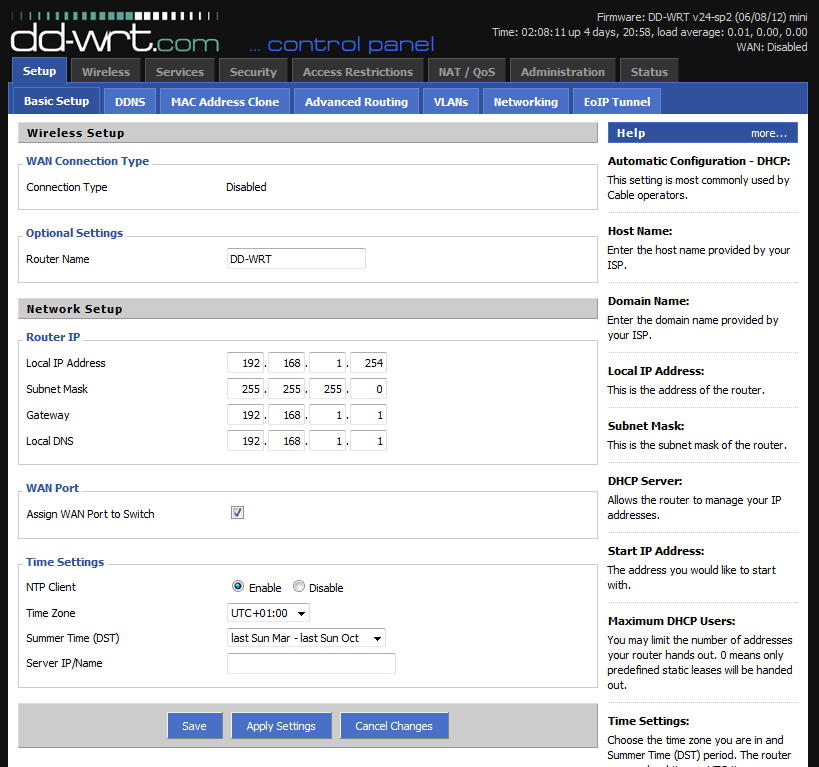Go to the DDNS sub-tab
Screen dimensions: 819x767
130,102
